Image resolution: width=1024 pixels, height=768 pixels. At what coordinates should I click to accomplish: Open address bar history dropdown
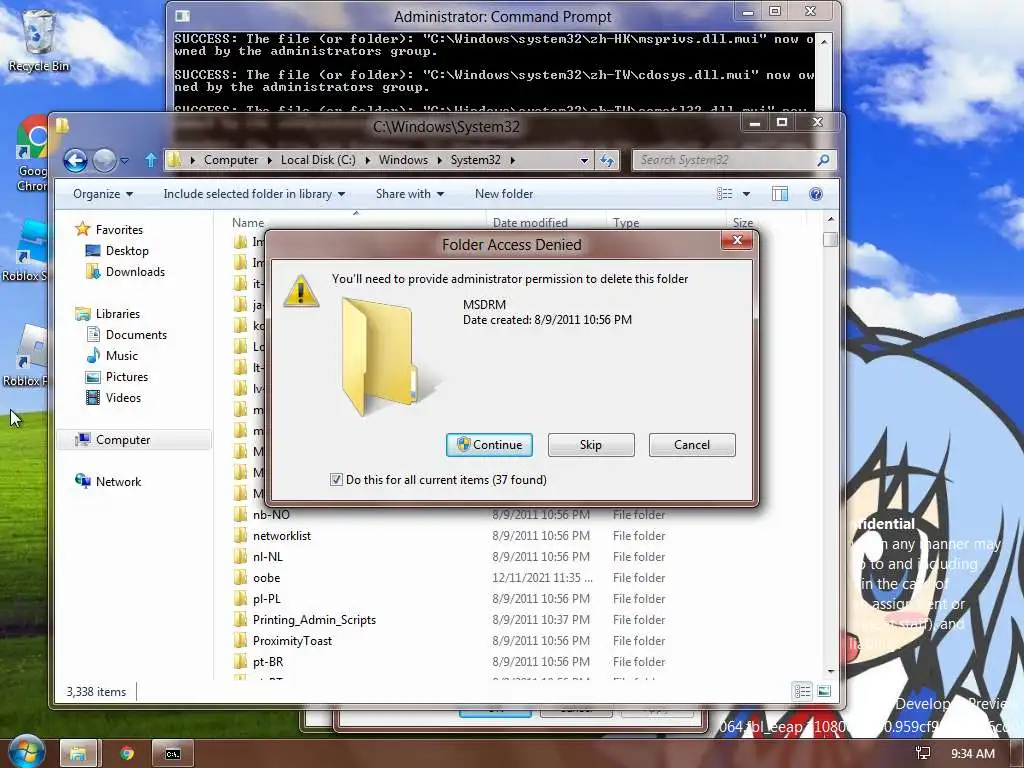(x=584, y=161)
